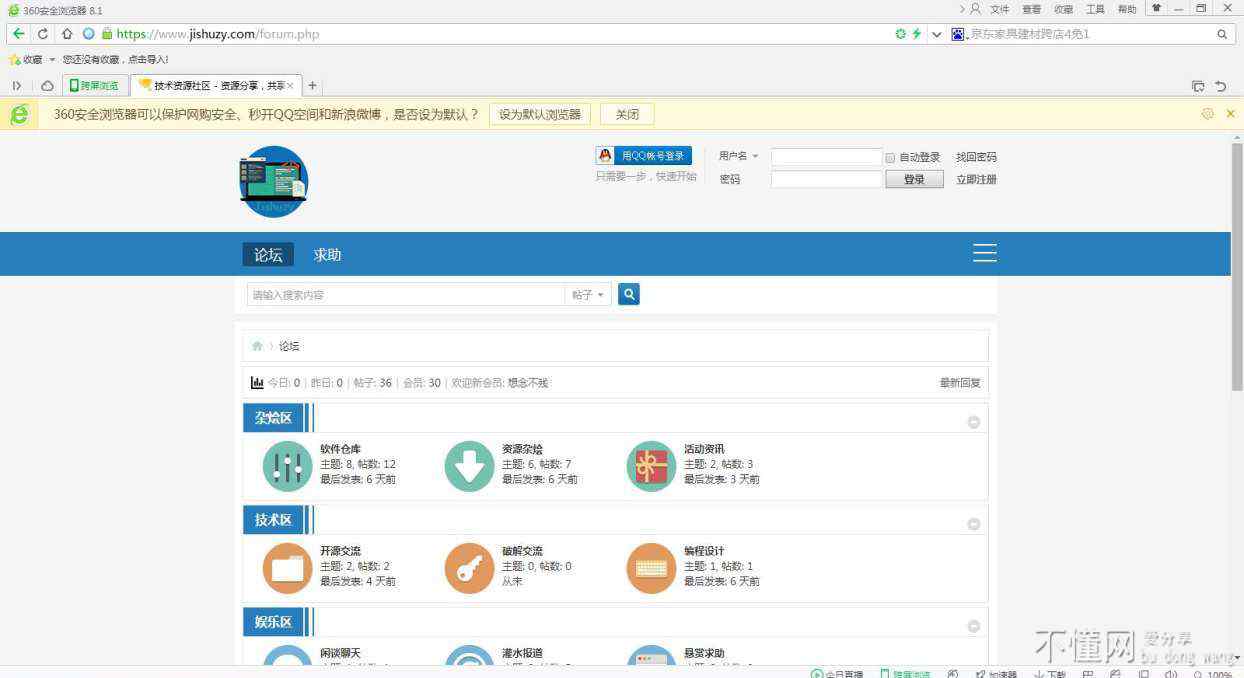Open the 开源交流 folder icon

click(x=287, y=569)
